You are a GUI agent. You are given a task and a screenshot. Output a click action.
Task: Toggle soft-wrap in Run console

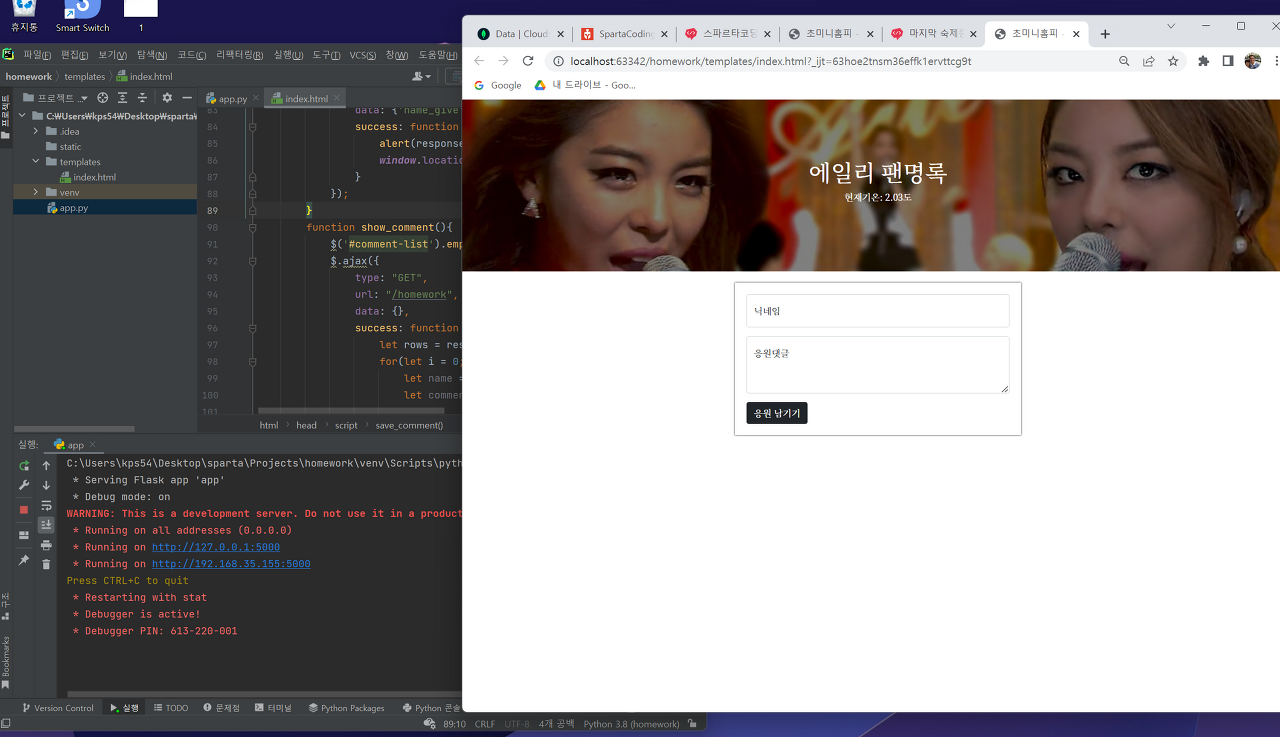tap(46, 506)
